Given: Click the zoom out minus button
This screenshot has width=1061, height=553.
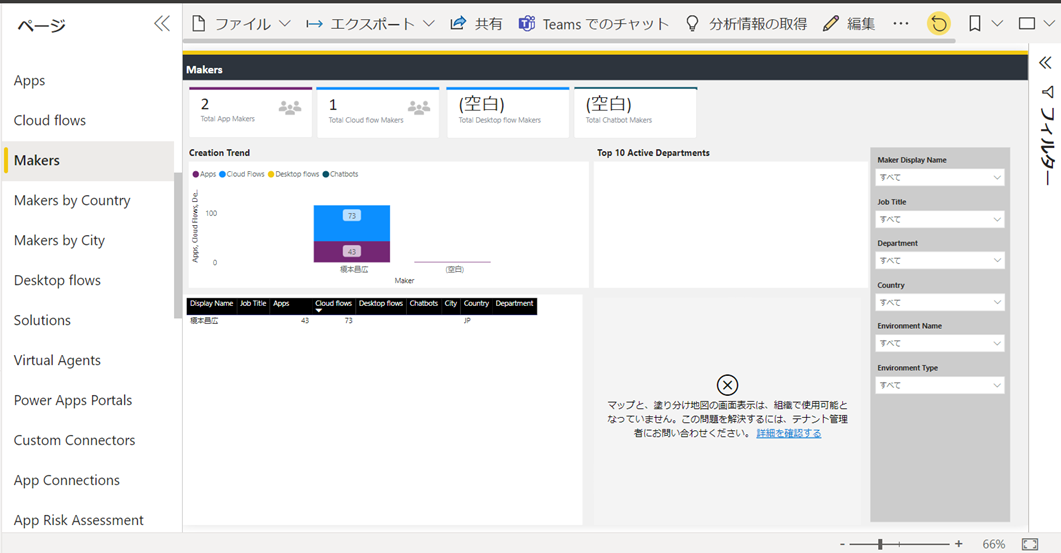Looking at the screenshot, I should (842, 544).
